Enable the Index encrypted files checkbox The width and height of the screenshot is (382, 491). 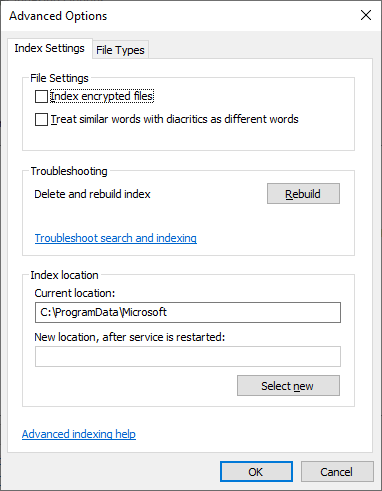pyautogui.click(x=41, y=97)
